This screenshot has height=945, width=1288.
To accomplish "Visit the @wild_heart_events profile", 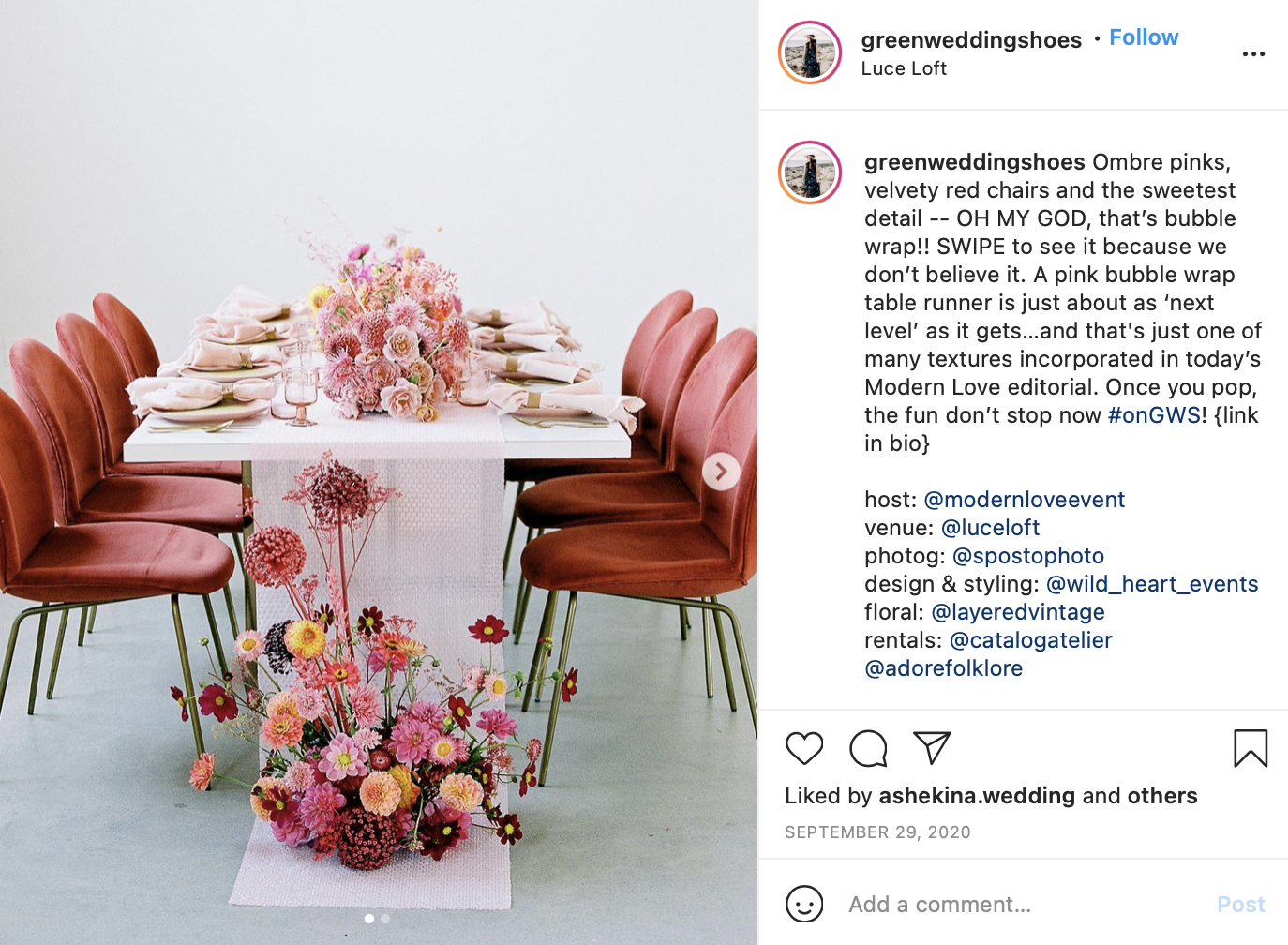I will coord(1152,584).
